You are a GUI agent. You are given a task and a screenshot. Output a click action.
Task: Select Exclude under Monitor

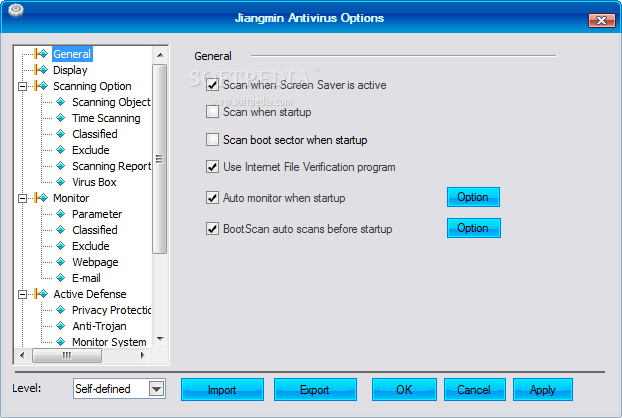coord(90,246)
